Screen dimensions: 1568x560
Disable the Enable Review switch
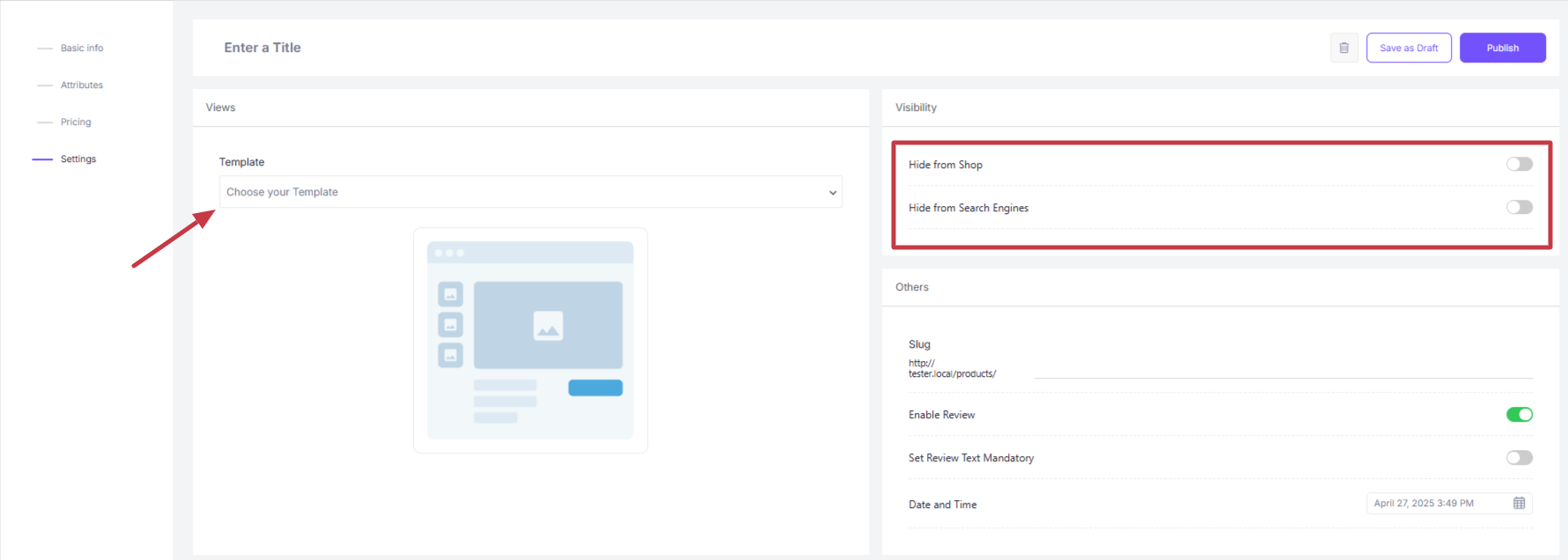(1519, 414)
